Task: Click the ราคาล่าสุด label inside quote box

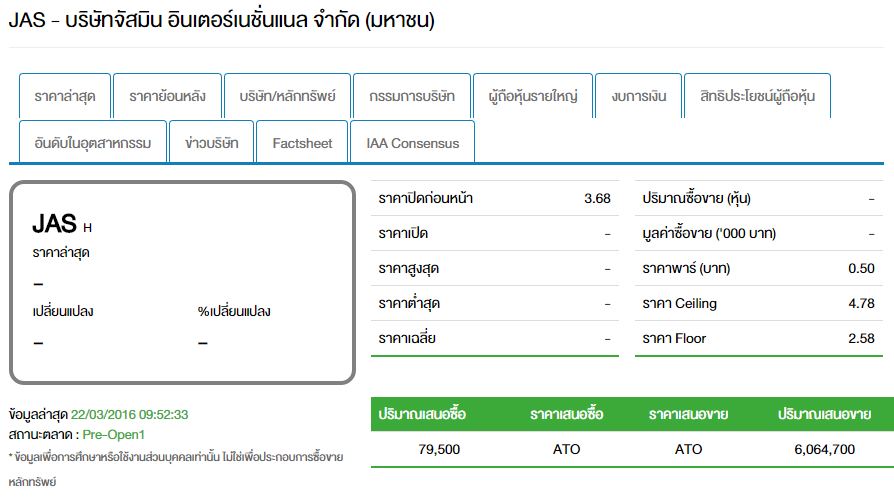Action: [x=61, y=253]
